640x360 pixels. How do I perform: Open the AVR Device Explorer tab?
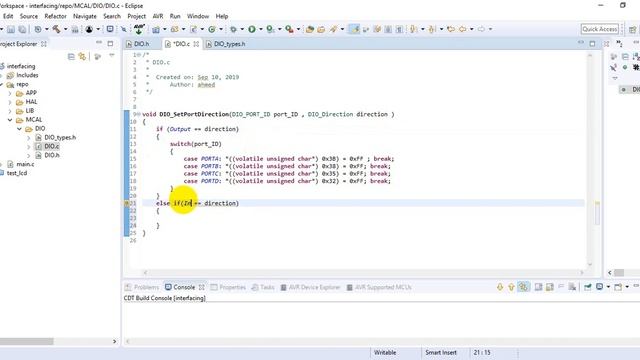310,287
